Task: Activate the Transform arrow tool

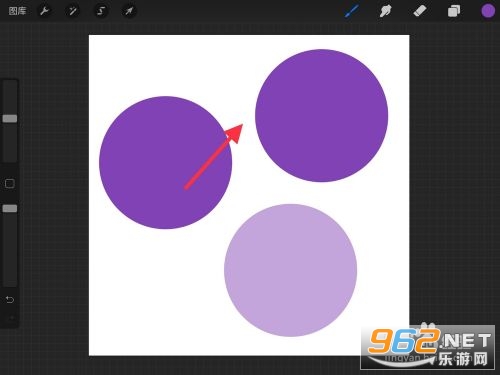Action: pyautogui.click(x=129, y=11)
